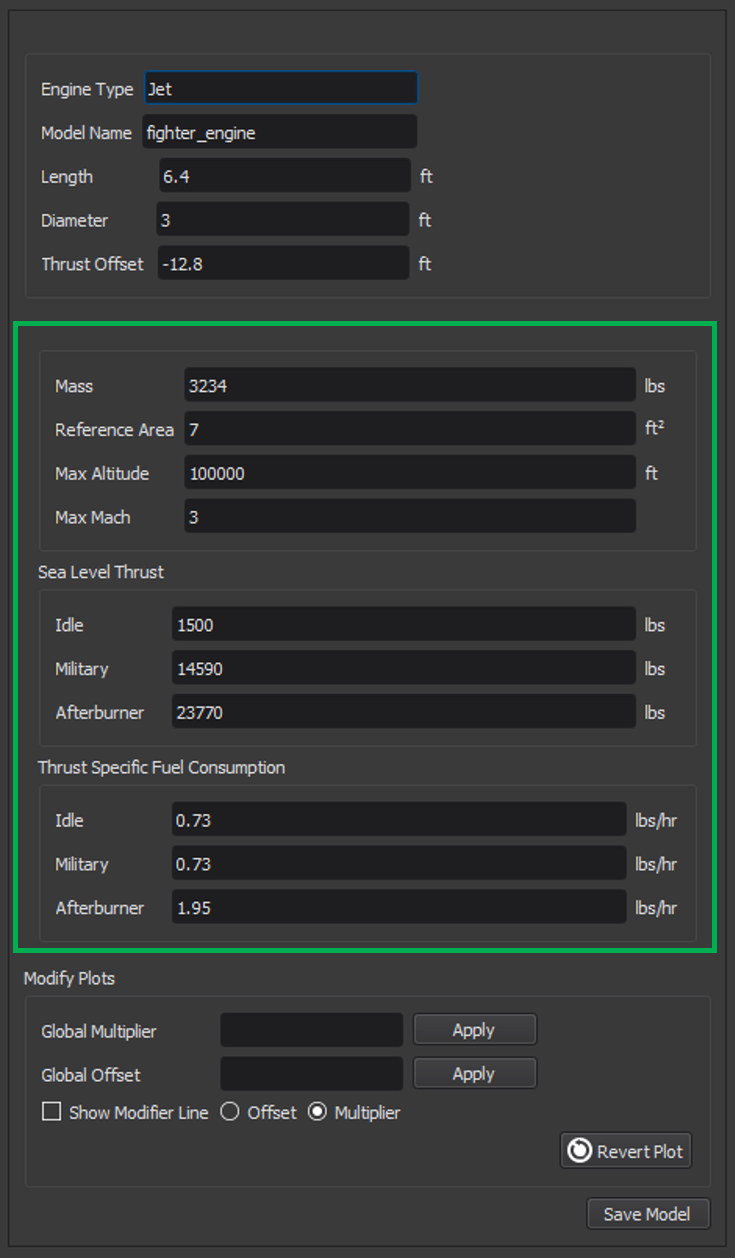The height and width of the screenshot is (1258, 735).
Task: Edit the fuel consumption Afterburner value 1.95
Action: pyautogui.click(x=399, y=907)
